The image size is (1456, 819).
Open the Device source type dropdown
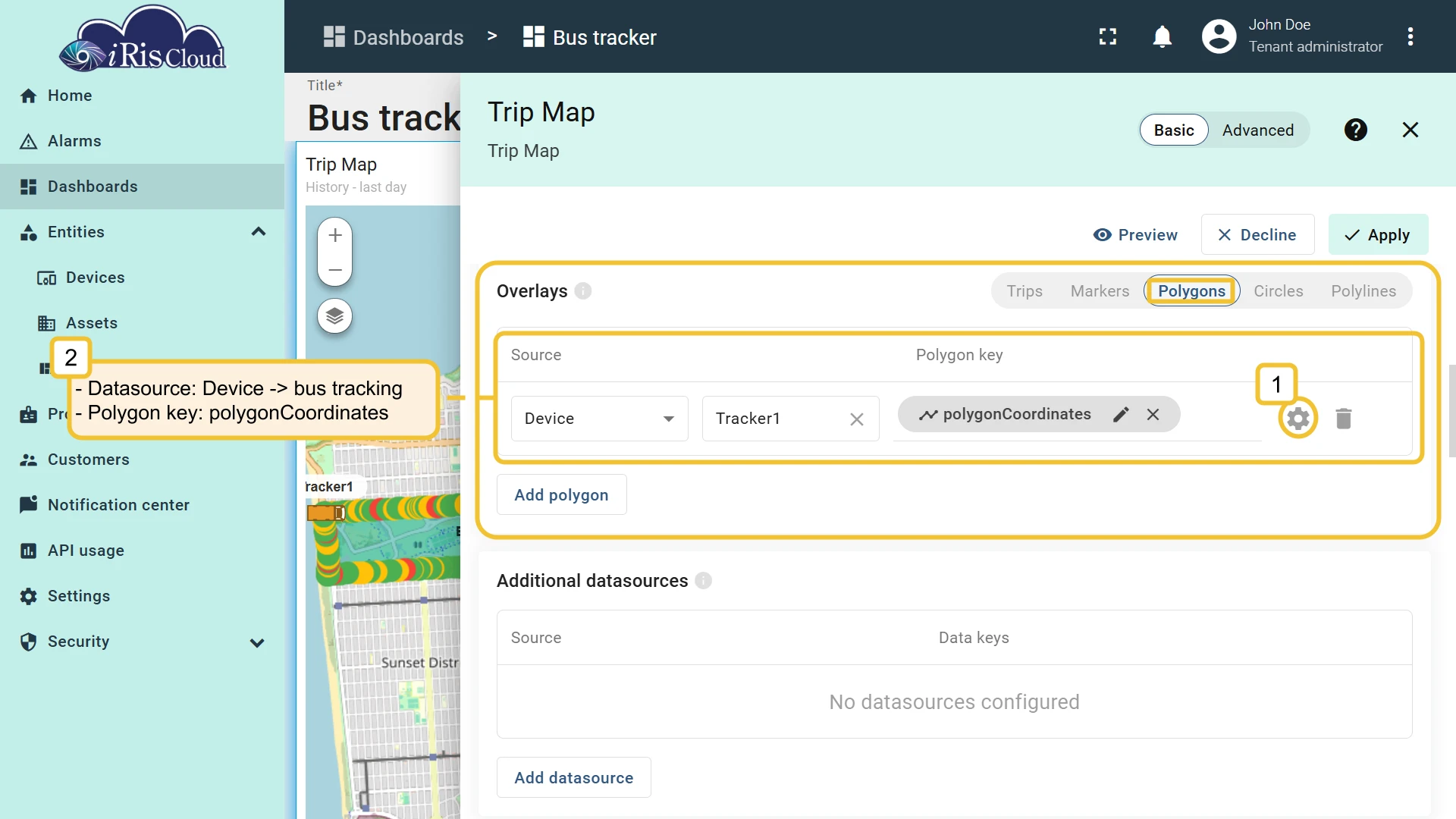point(599,419)
